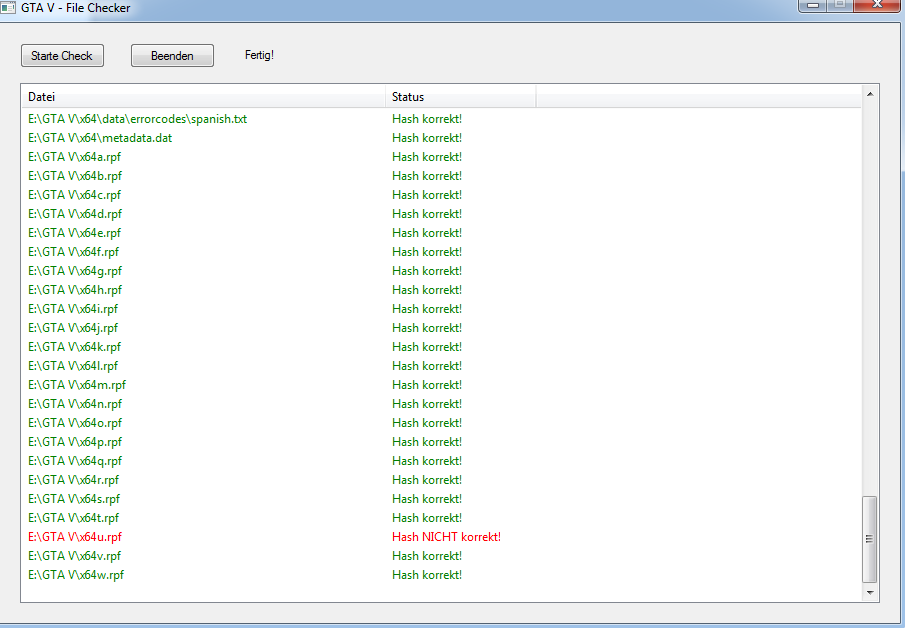Select the x64d.rpf file entry
The width and height of the screenshot is (905, 628).
point(75,214)
